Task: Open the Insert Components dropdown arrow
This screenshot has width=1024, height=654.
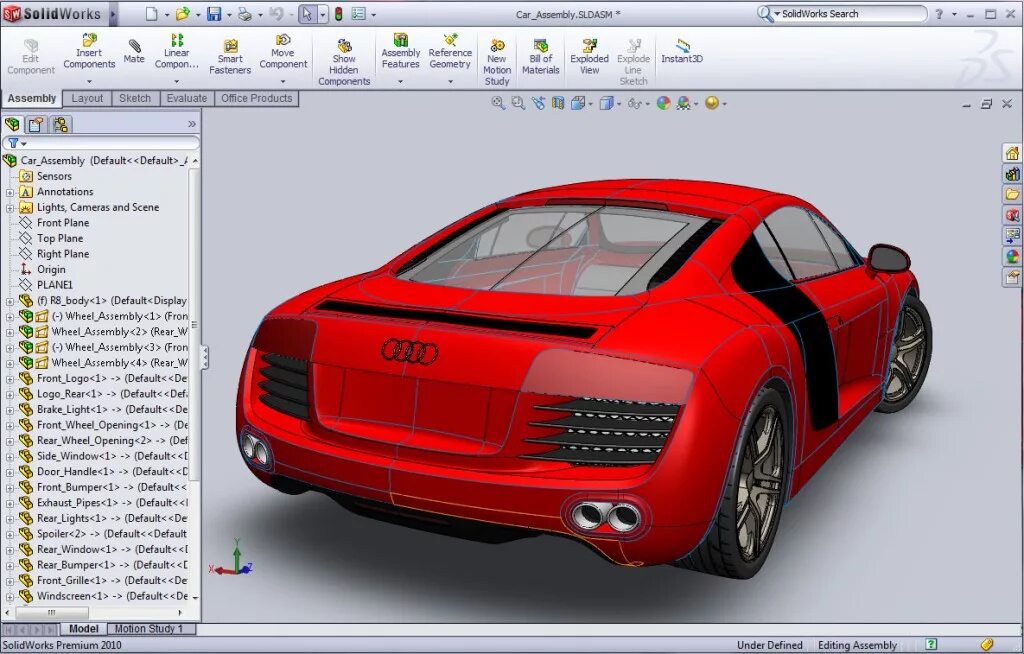Action: [x=89, y=82]
